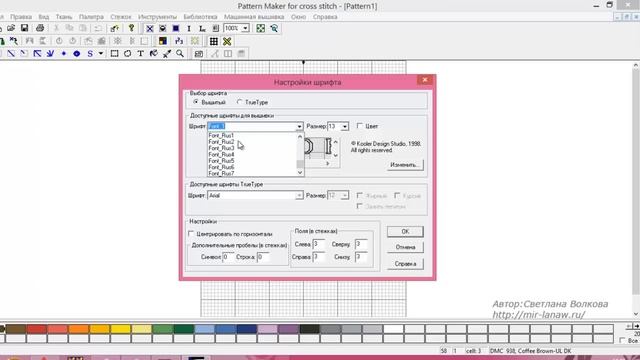
Task: Toggle the Курсив italic checkbox
Action: pyautogui.click(x=397, y=196)
